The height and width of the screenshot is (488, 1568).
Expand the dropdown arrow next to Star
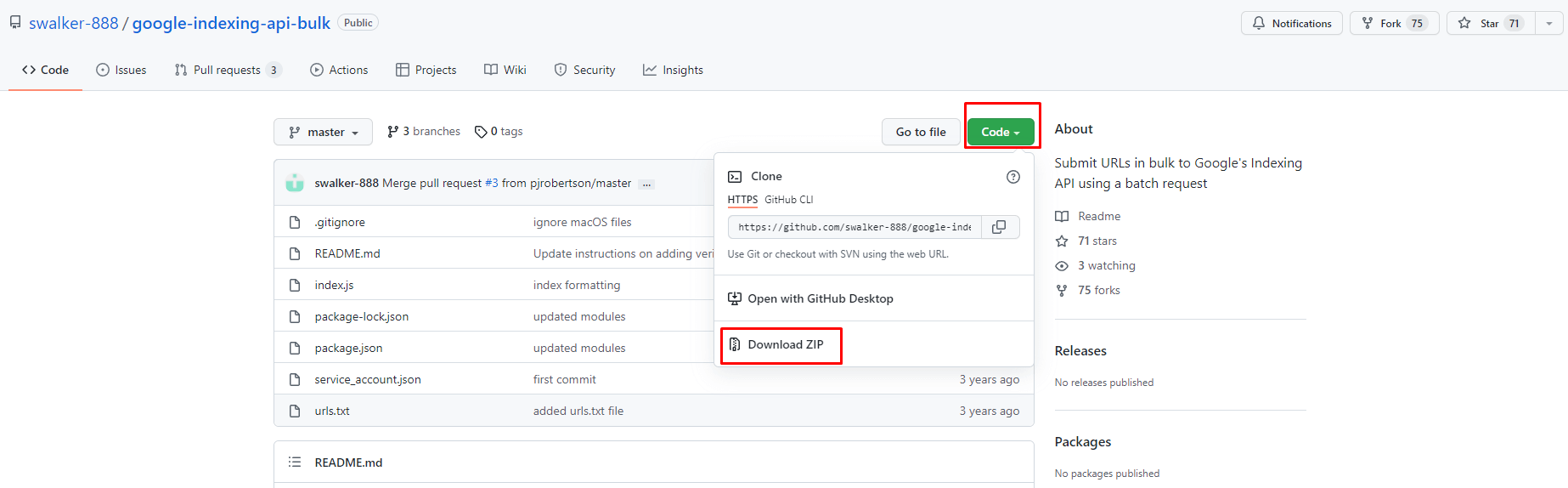(x=1548, y=23)
